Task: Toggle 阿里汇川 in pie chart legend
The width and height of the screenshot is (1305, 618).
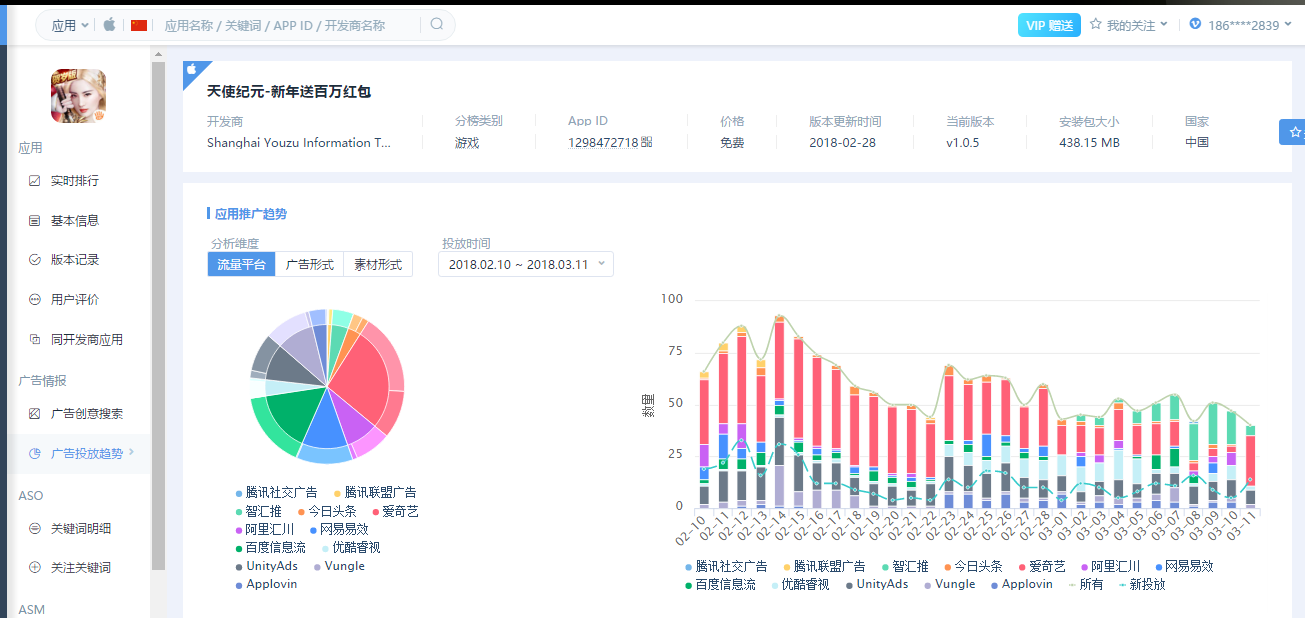Action: click(x=264, y=529)
